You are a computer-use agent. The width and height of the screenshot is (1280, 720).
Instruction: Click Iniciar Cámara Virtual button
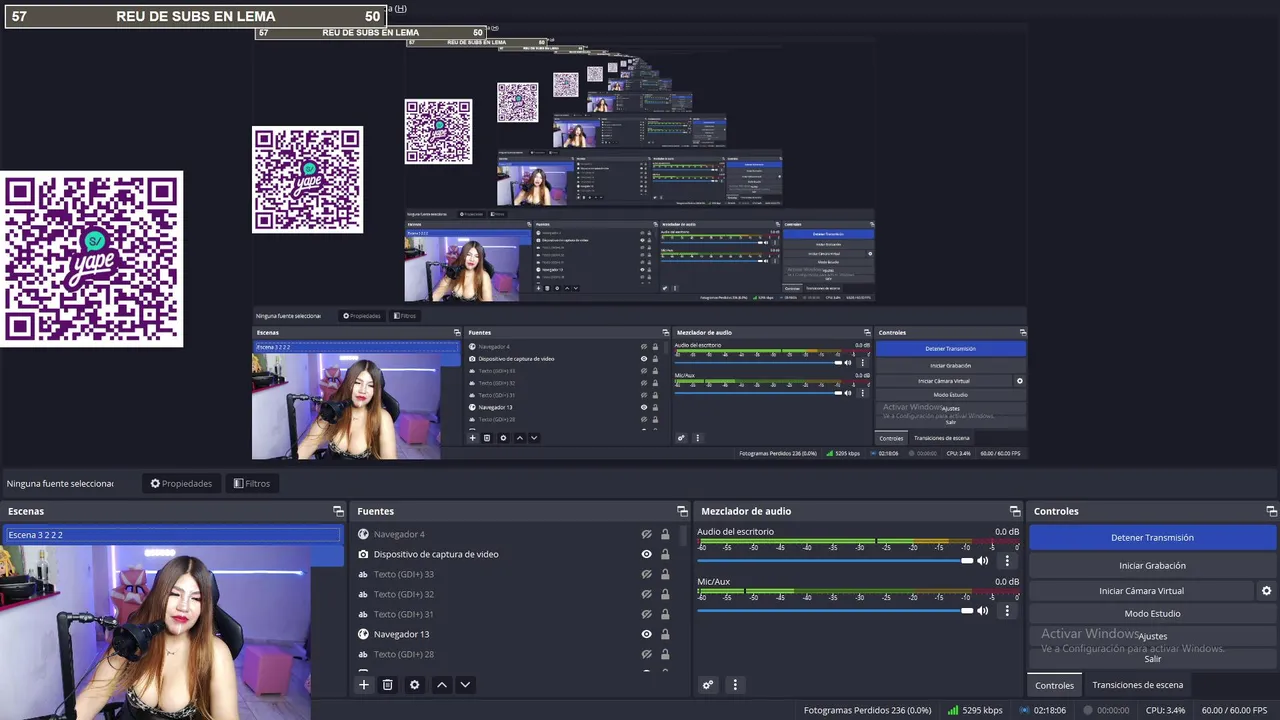pos(1141,591)
